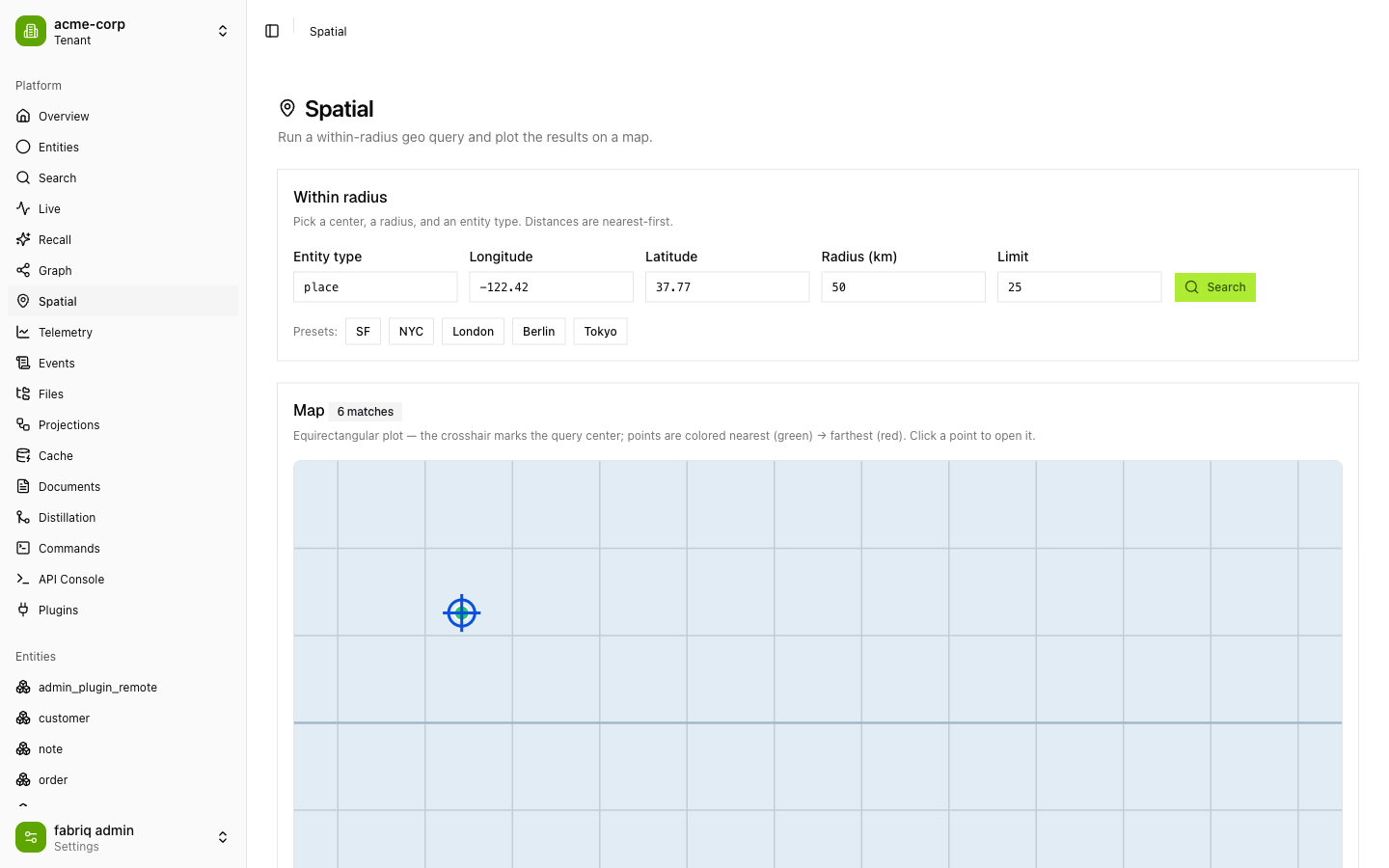The width and height of the screenshot is (1389, 868).
Task: Apply the SF preset
Action: pyautogui.click(x=363, y=331)
